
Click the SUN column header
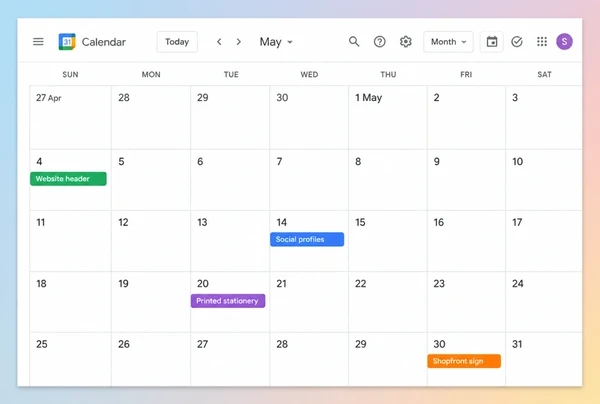(70, 75)
